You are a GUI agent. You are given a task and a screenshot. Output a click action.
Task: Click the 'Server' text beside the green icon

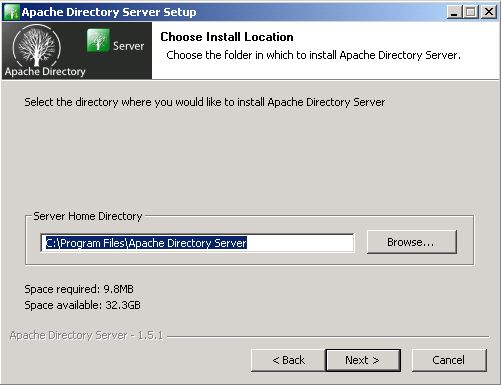(x=128, y=46)
